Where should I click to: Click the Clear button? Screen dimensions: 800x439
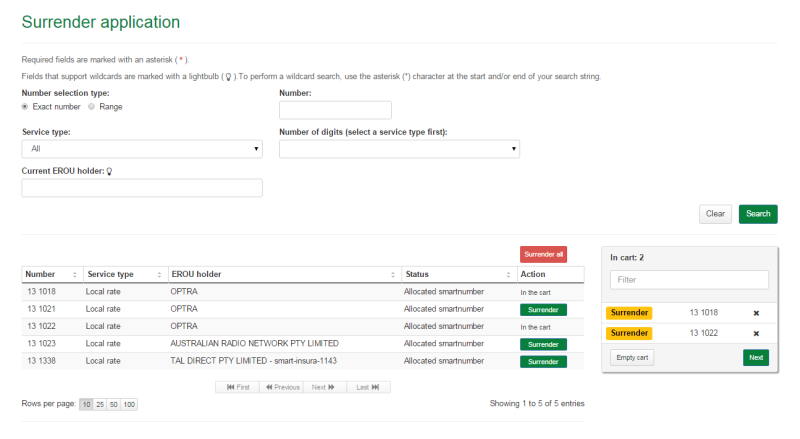click(x=715, y=214)
